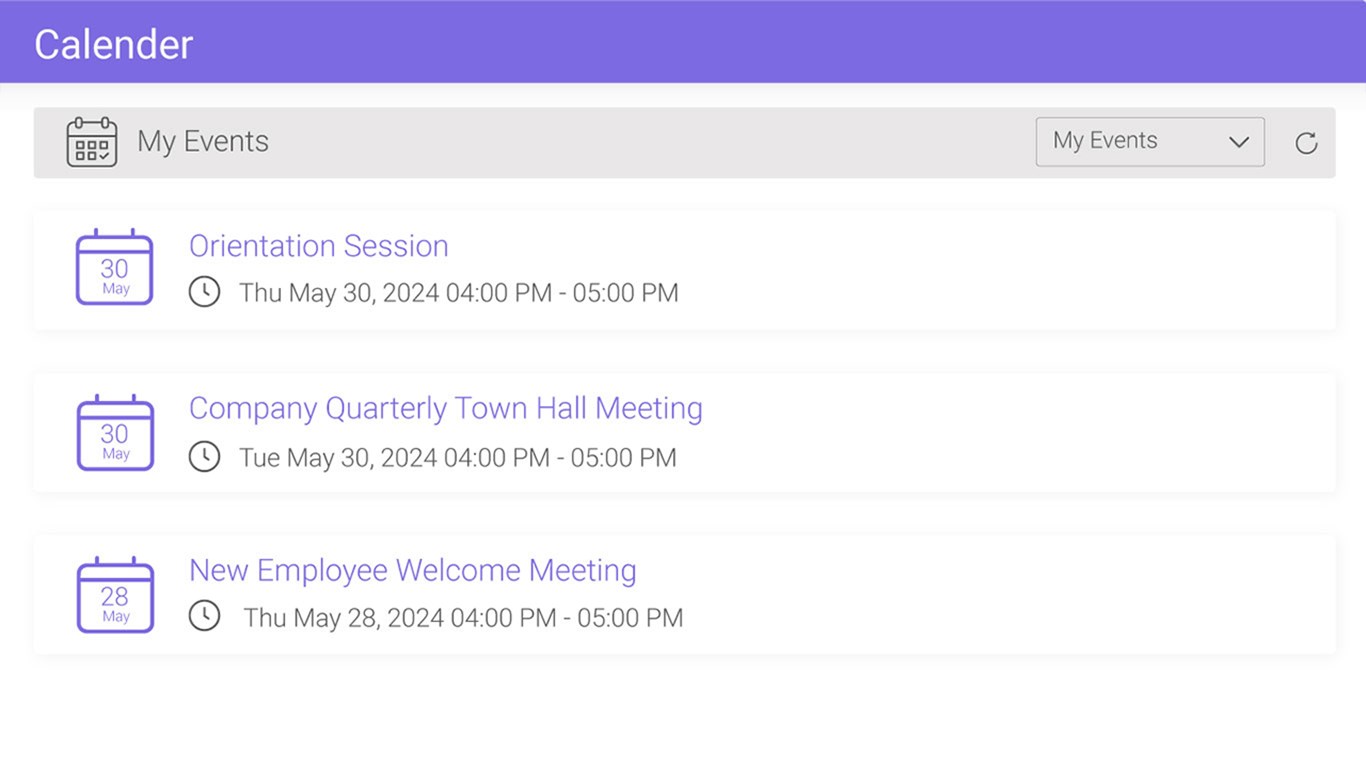Click the My Events heading text

(x=203, y=142)
